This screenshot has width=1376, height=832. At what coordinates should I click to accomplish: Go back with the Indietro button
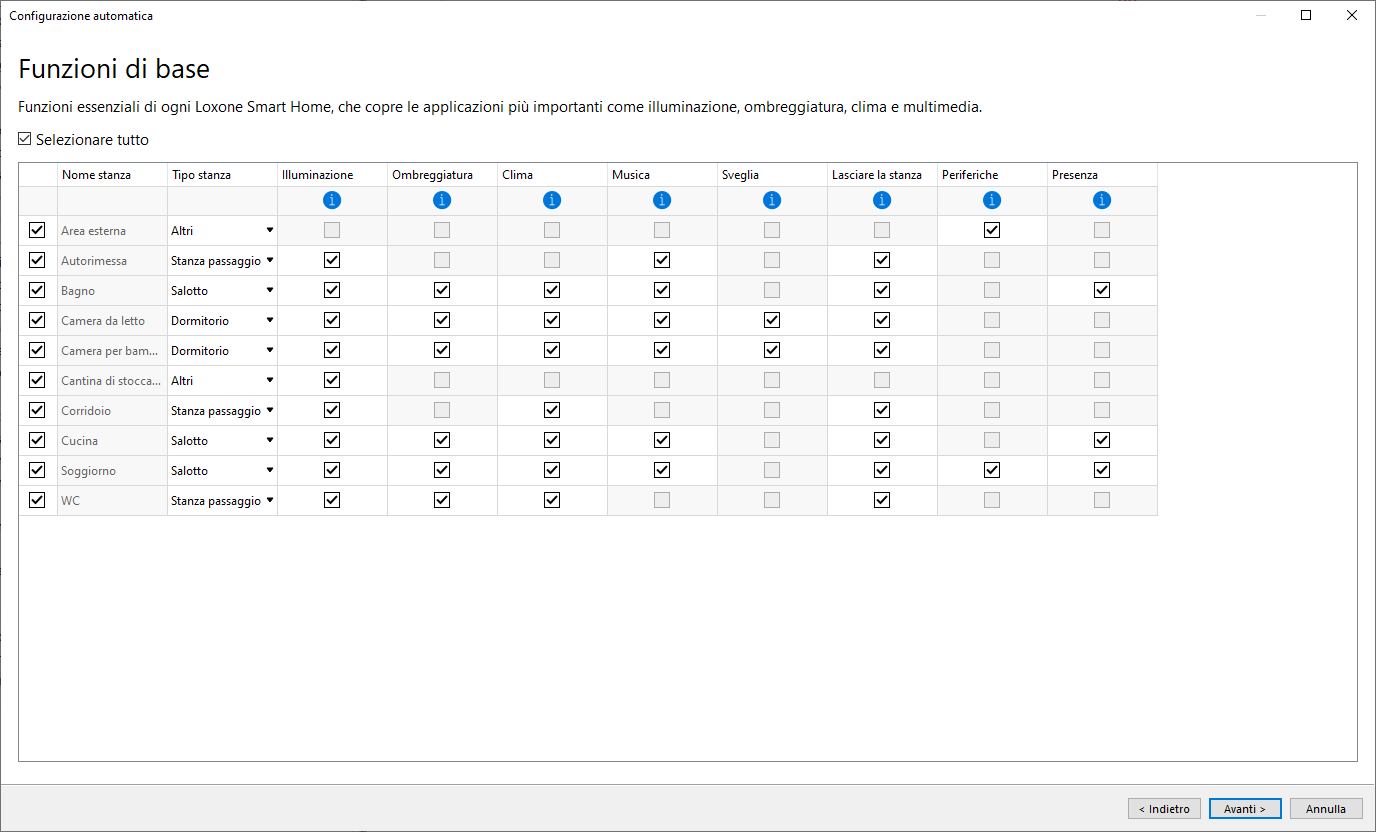(x=1164, y=809)
